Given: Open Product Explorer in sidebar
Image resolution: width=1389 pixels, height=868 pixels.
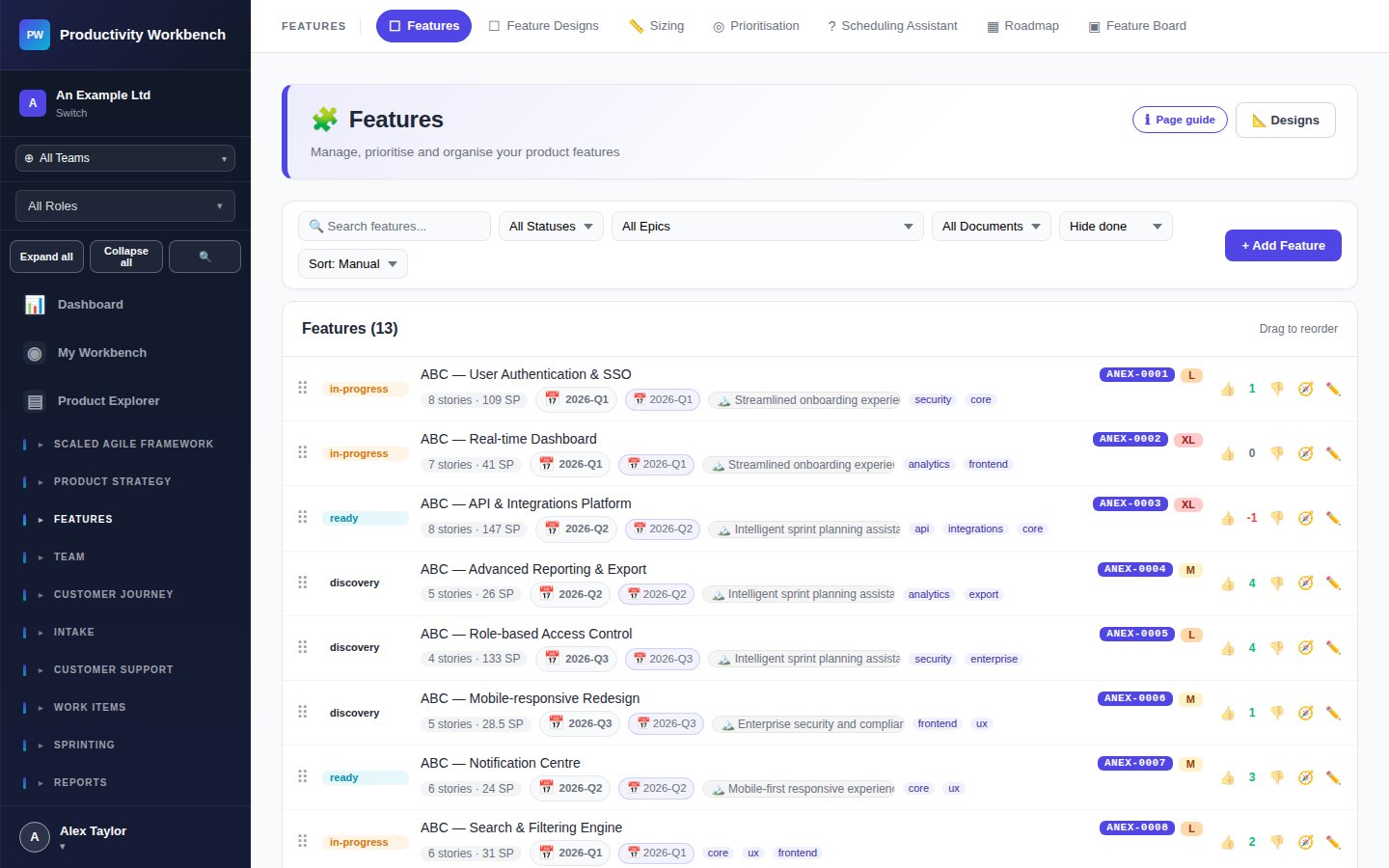Looking at the screenshot, I should click(125, 401).
